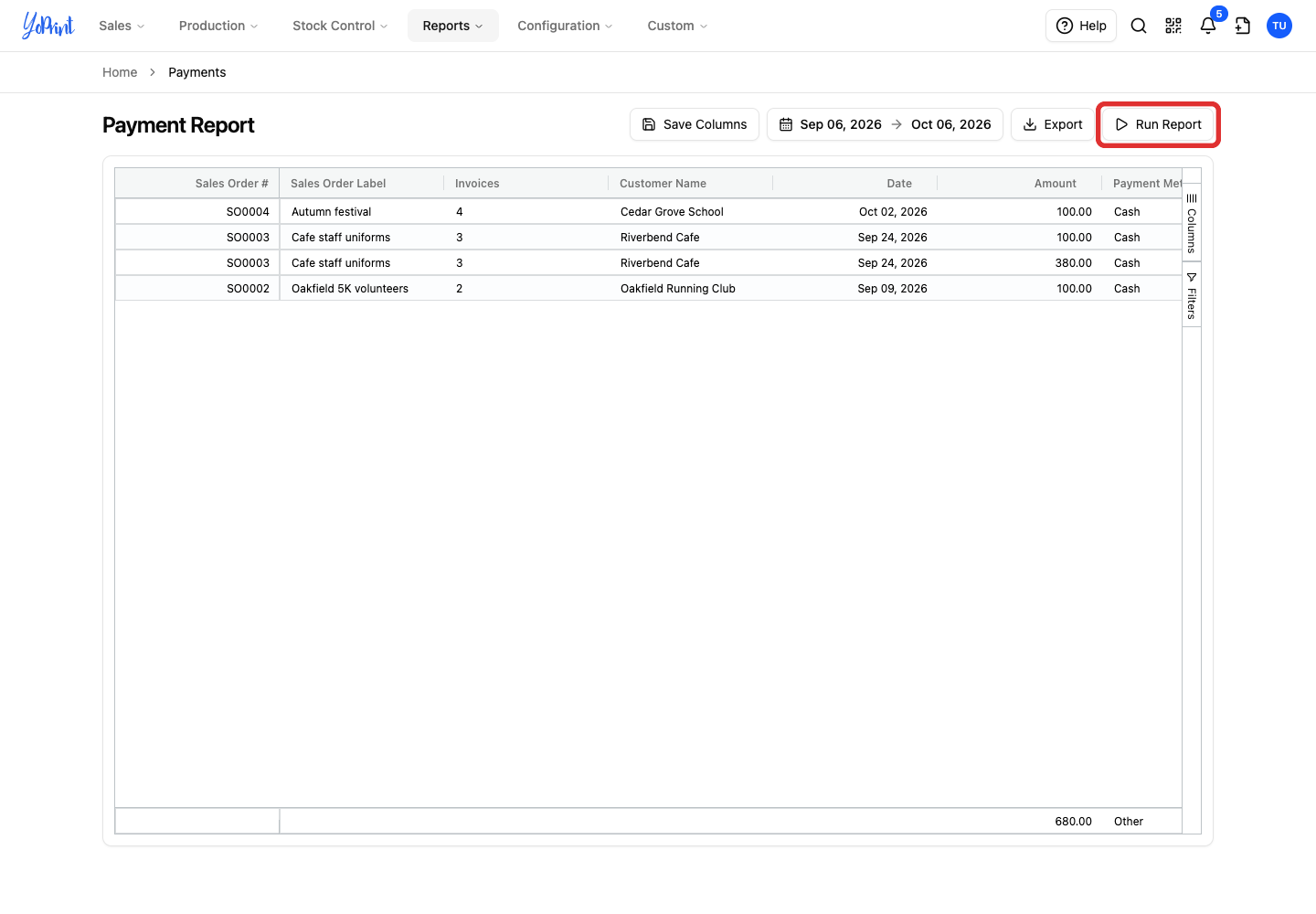Click Cedar Grove School customer cell

(x=691, y=211)
